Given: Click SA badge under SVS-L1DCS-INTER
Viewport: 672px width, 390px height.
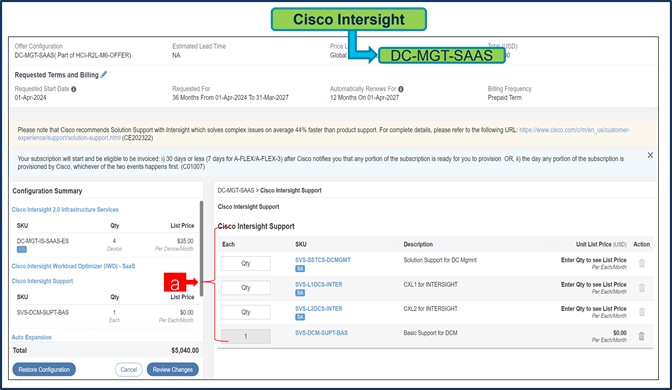Looking at the screenshot, I should click(300, 293).
